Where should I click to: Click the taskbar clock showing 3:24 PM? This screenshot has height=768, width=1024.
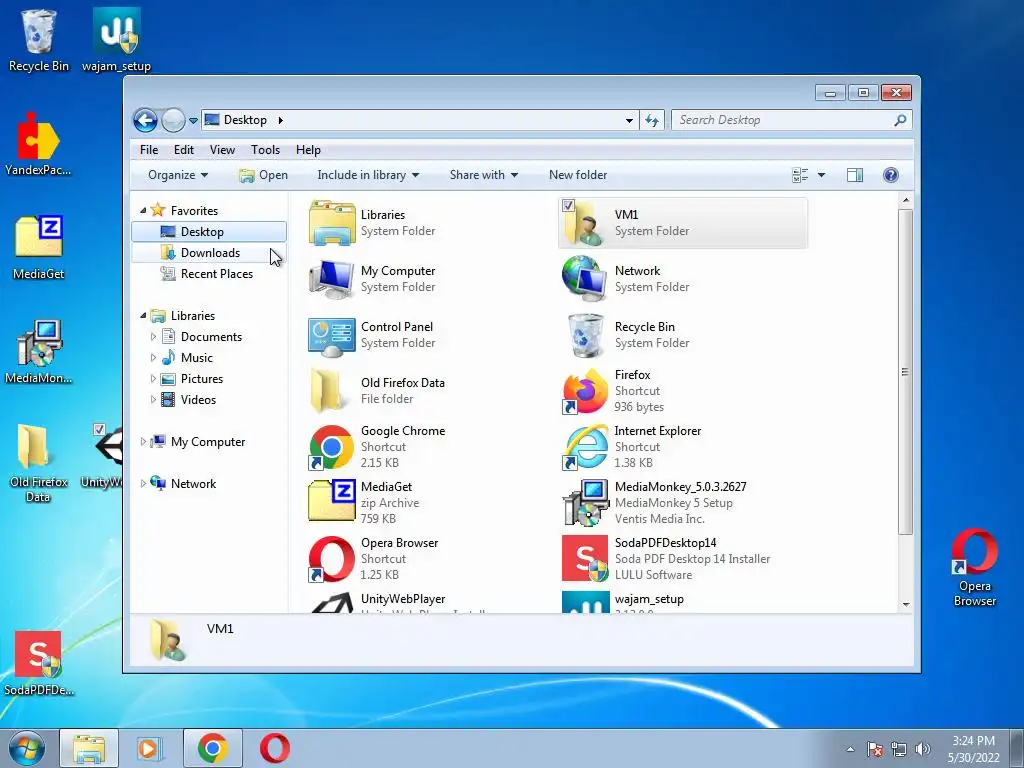(973, 749)
